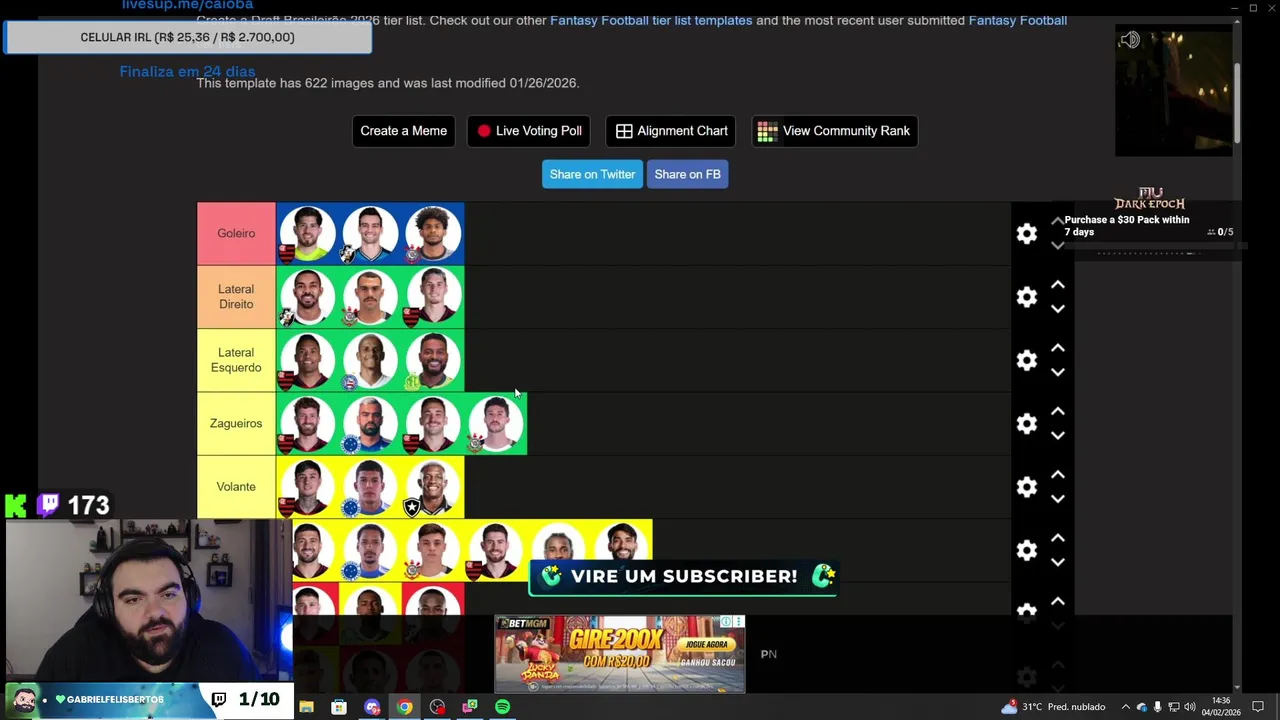Move the tier below Volante up
Image resolution: width=1280 pixels, height=720 pixels.
tap(1058, 538)
